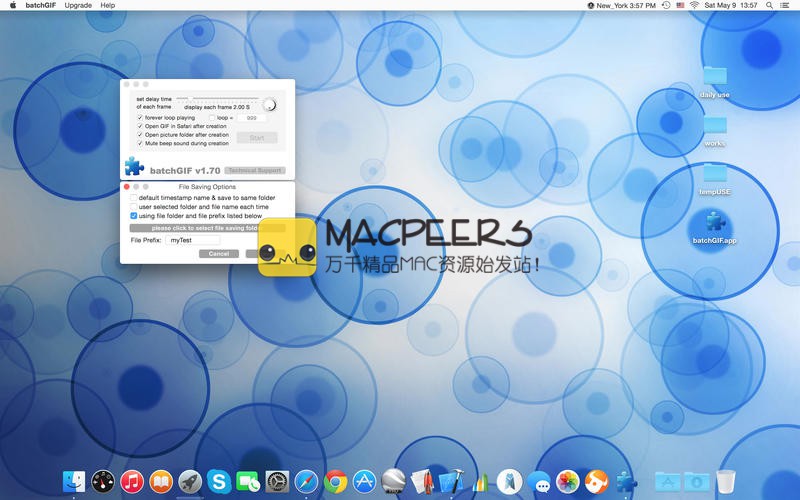
Task: Open the Trash in the dock
Action: pyautogui.click(x=726, y=481)
